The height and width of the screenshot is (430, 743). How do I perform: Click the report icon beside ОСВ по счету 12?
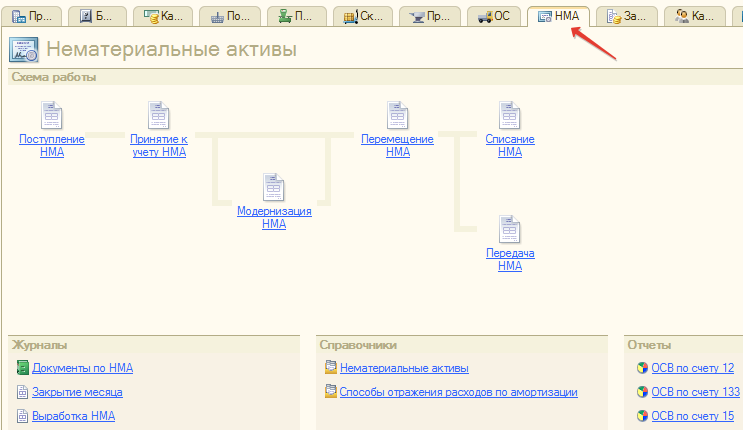(642, 368)
